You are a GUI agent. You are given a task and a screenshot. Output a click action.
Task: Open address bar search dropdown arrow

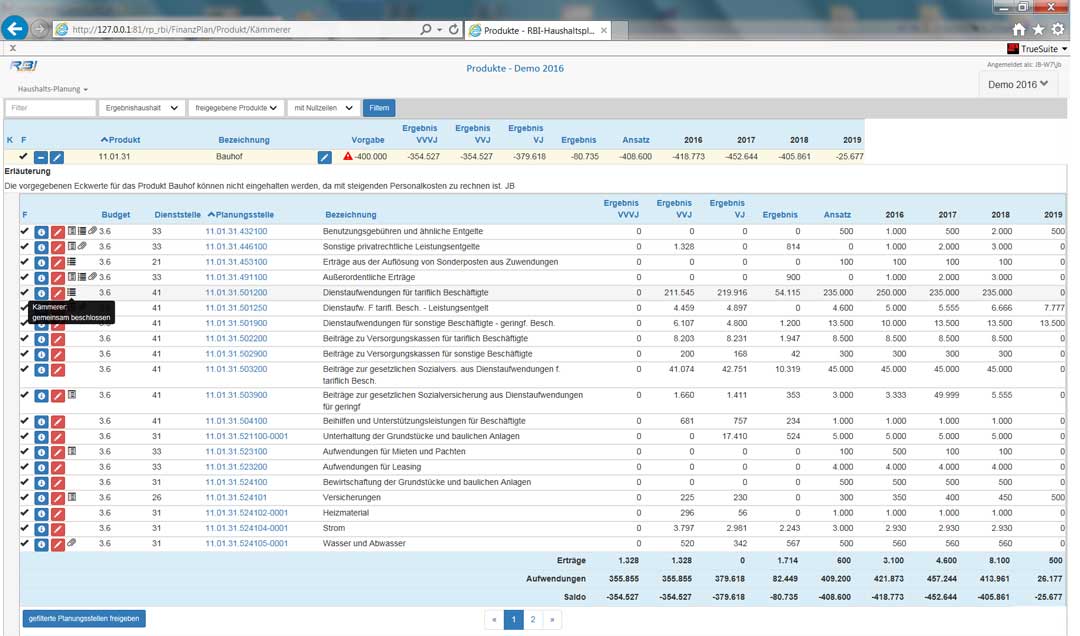pos(439,30)
